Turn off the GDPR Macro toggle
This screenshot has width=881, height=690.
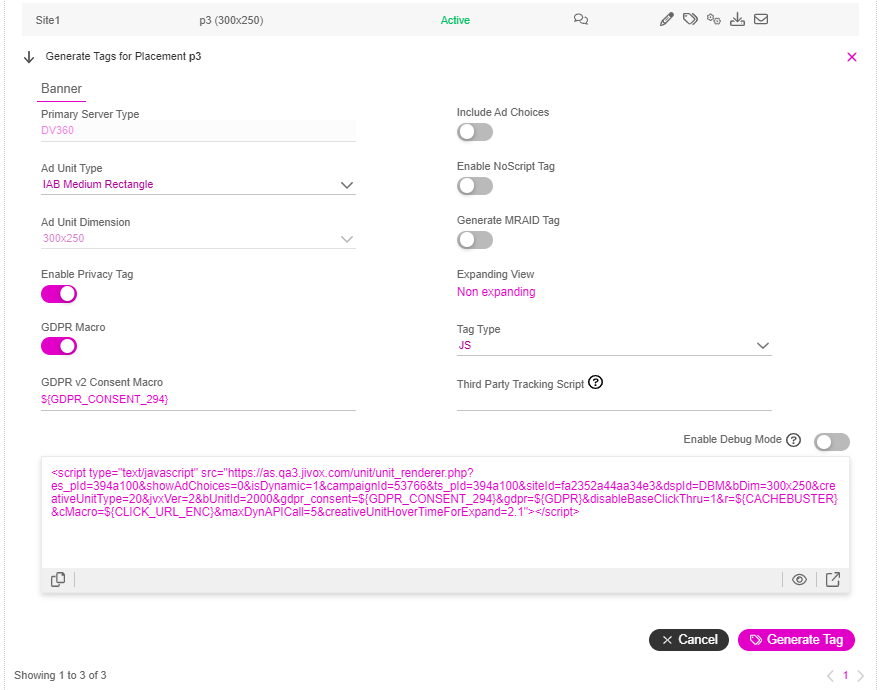click(x=59, y=346)
